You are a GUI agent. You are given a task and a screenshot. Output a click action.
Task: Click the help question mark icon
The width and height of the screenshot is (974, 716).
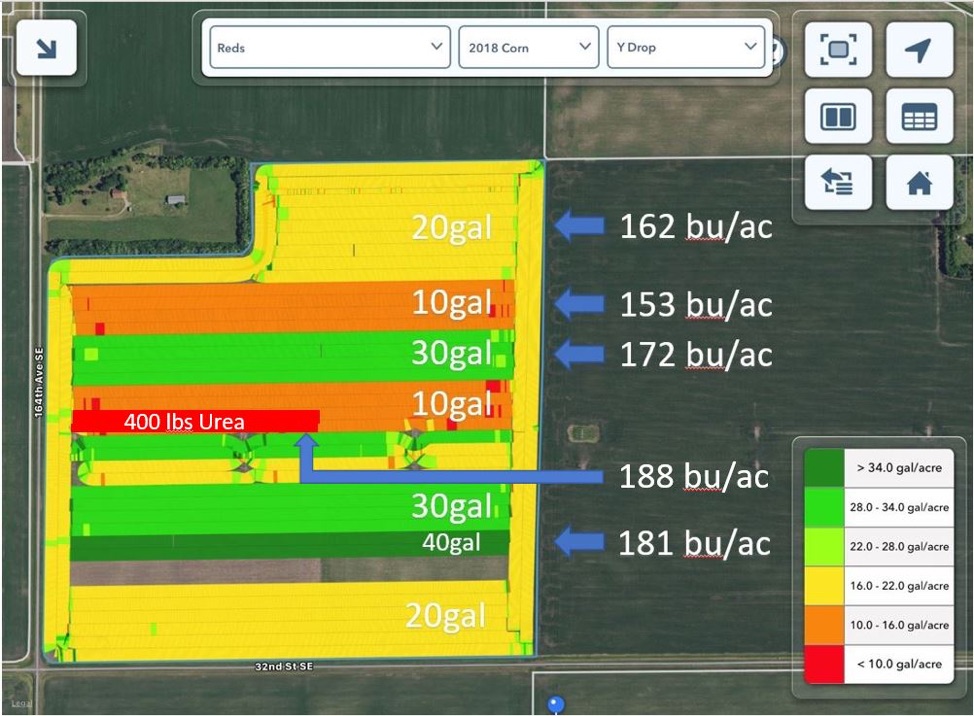point(778,51)
